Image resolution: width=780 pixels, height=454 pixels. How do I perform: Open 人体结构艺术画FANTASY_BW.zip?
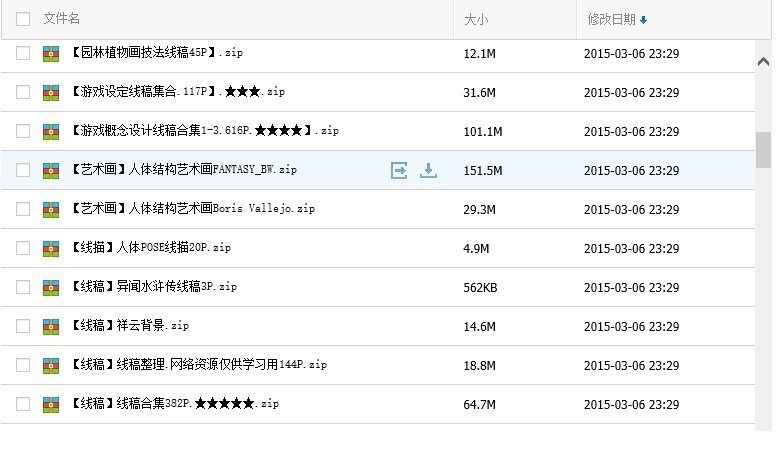coord(184,170)
